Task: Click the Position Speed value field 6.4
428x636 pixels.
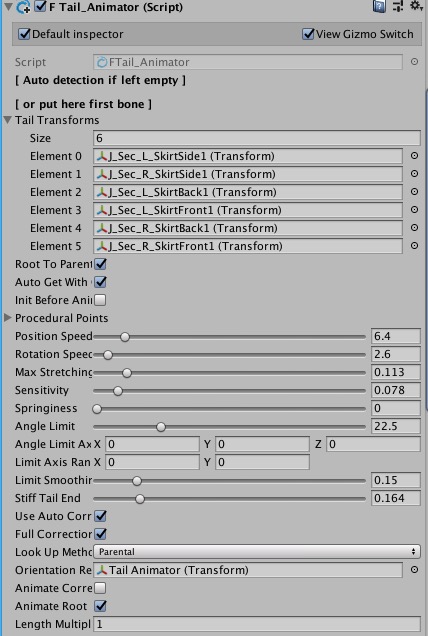Action: [396, 336]
